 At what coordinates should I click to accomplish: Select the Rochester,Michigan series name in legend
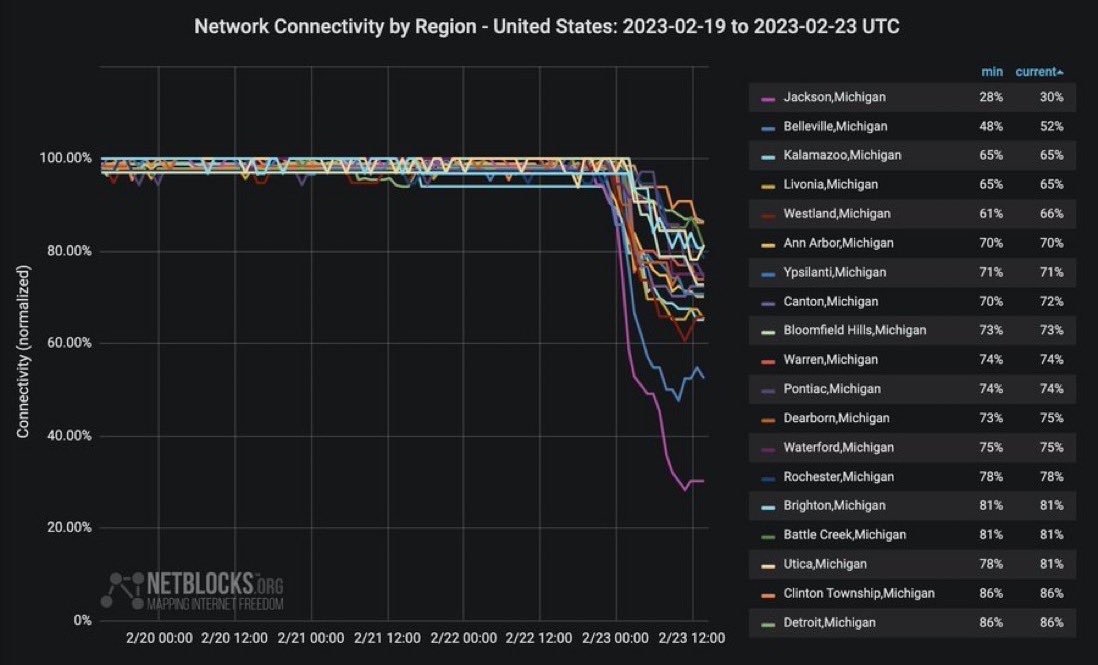coord(839,477)
